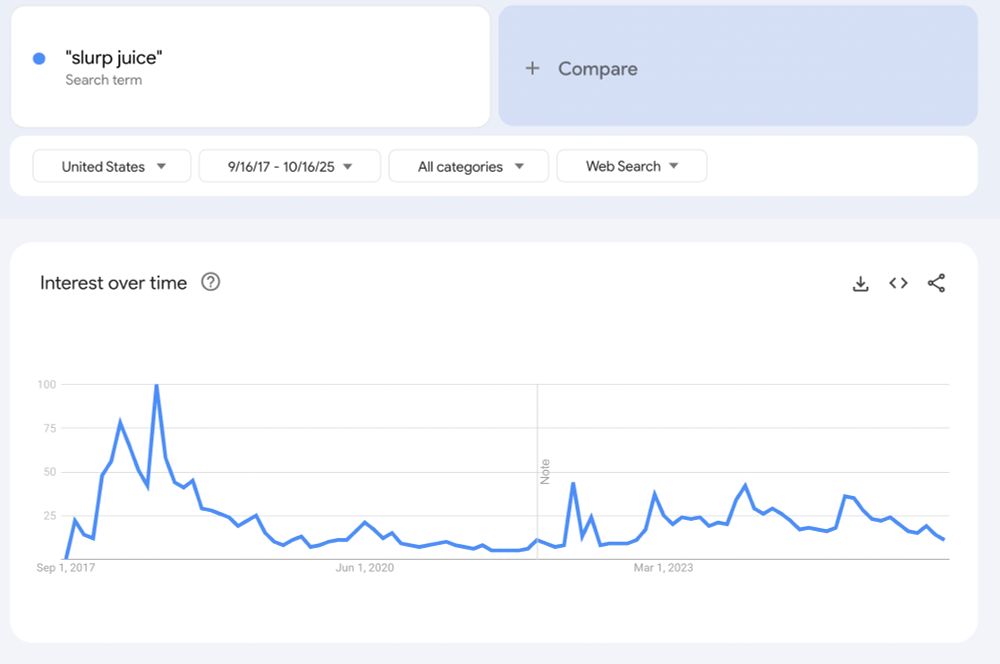Expand the 9/16/17 - 10/16/25 date range
The height and width of the screenshot is (664, 1000).
point(290,166)
